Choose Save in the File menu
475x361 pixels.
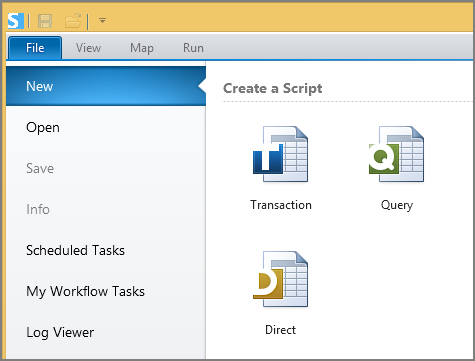pos(106,168)
